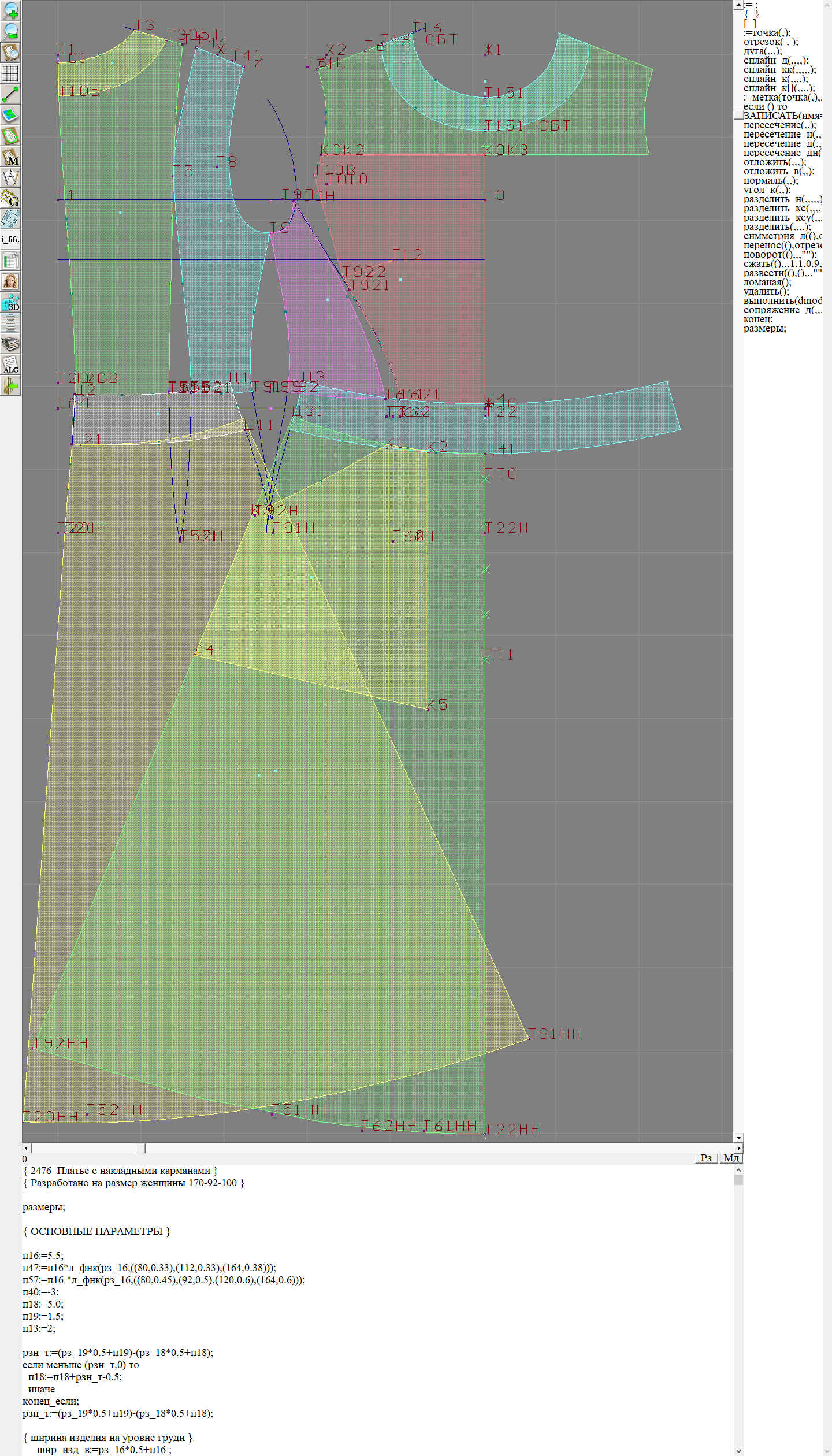Click the 'Рз' button

[x=705, y=1158]
